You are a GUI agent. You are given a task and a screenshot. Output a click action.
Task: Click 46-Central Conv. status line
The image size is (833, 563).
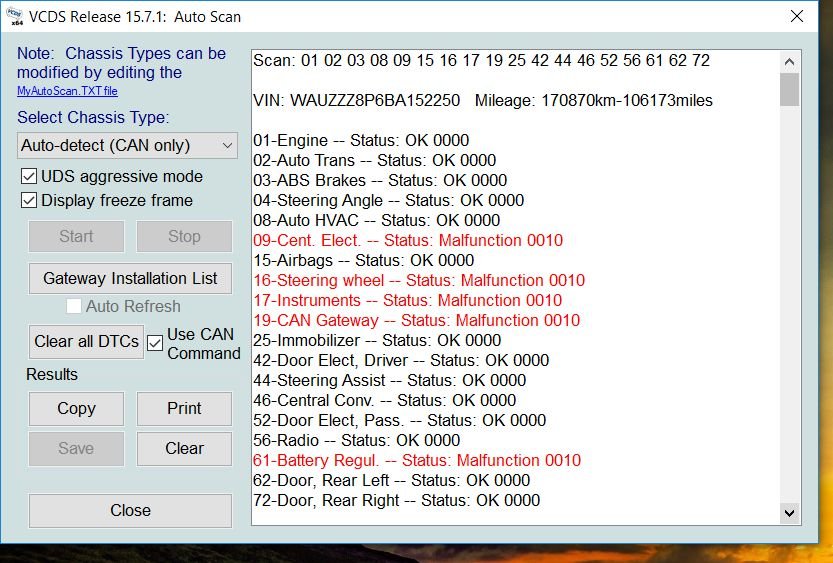point(384,400)
